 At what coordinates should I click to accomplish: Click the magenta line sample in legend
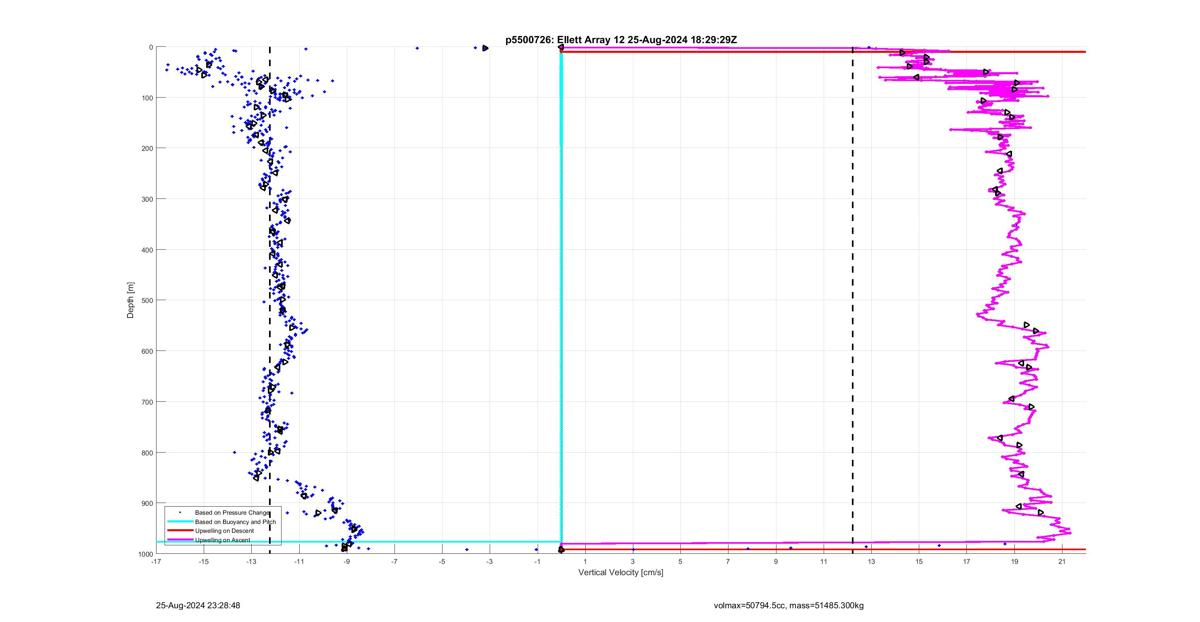(179, 540)
